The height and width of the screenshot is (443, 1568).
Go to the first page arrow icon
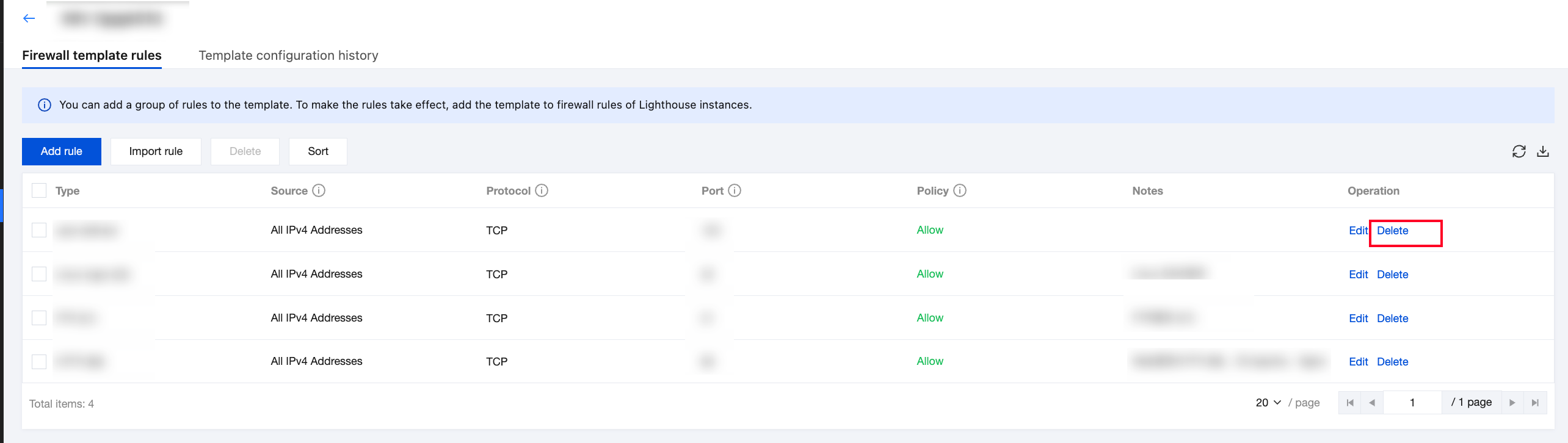1350,403
